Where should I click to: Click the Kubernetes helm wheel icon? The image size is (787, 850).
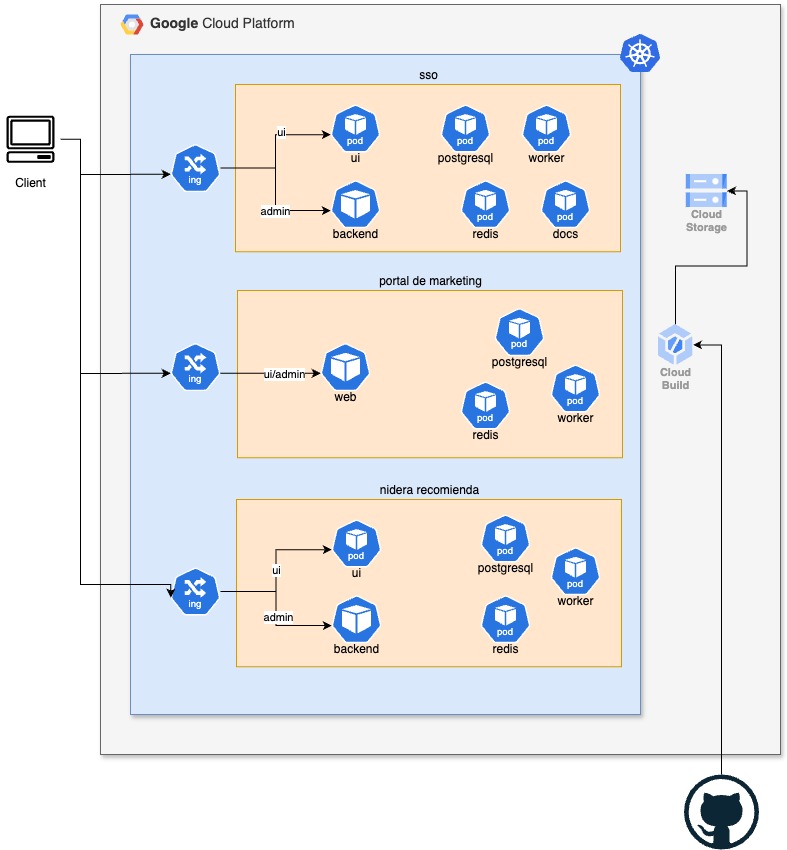click(640, 53)
